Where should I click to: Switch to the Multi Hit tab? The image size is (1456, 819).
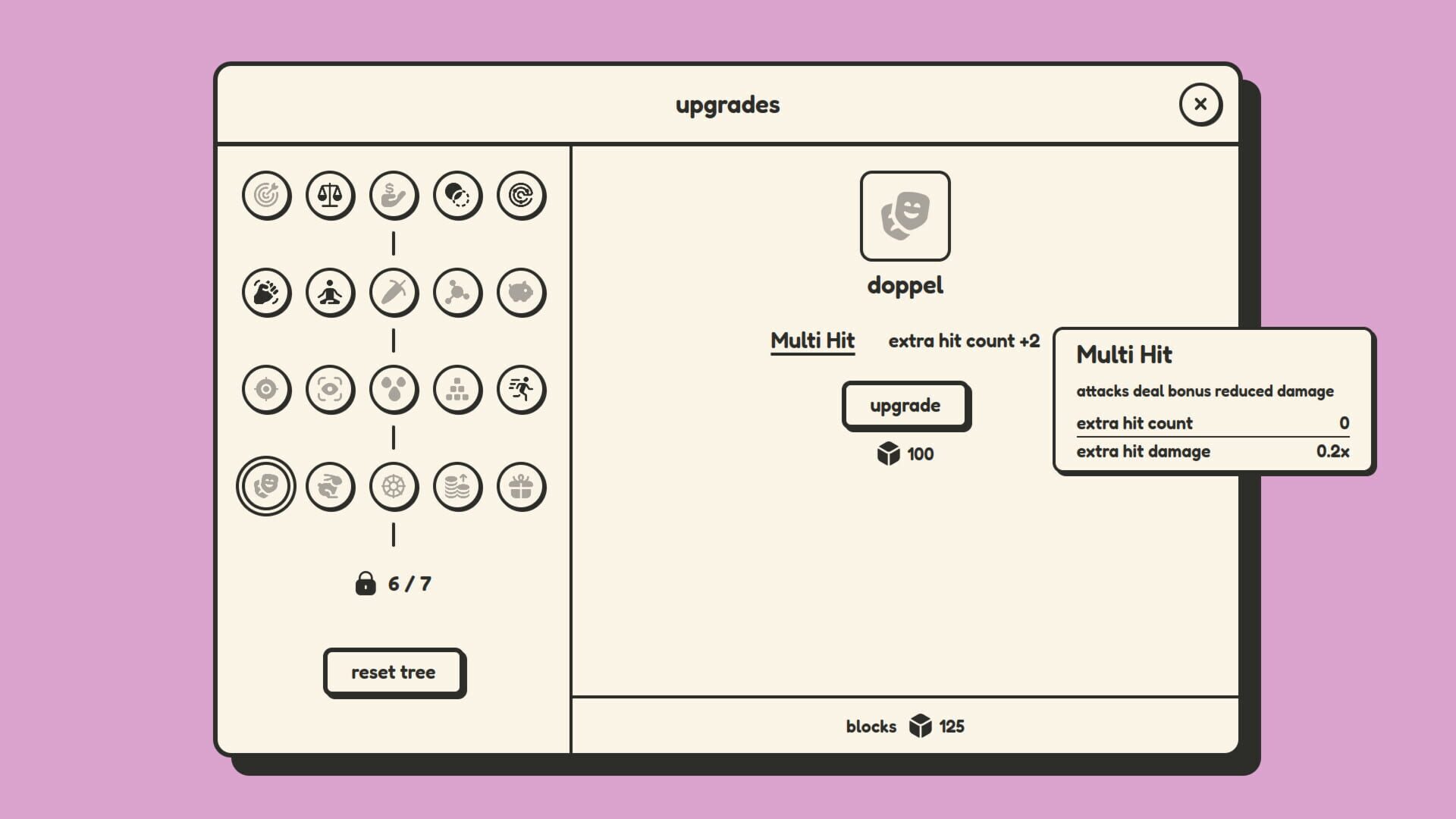pos(812,341)
